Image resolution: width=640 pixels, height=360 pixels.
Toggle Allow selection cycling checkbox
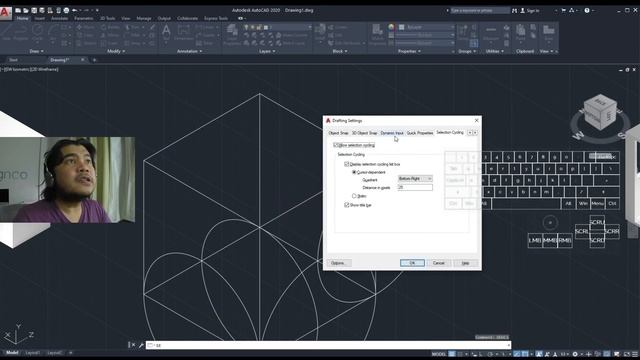pos(336,145)
